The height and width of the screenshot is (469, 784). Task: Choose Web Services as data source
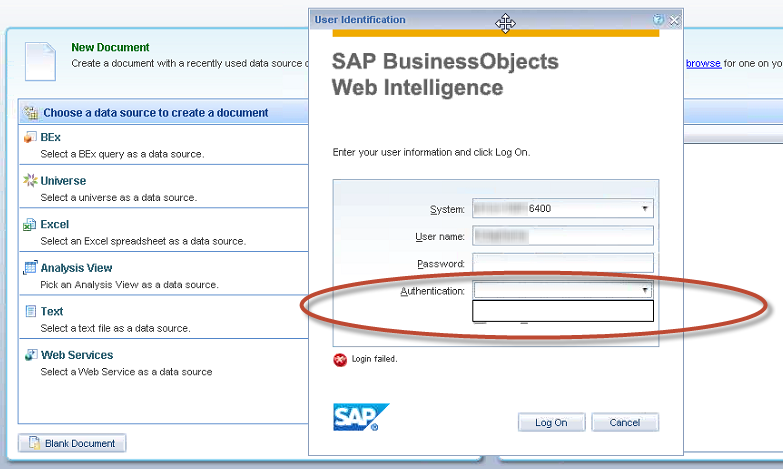coord(77,354)
